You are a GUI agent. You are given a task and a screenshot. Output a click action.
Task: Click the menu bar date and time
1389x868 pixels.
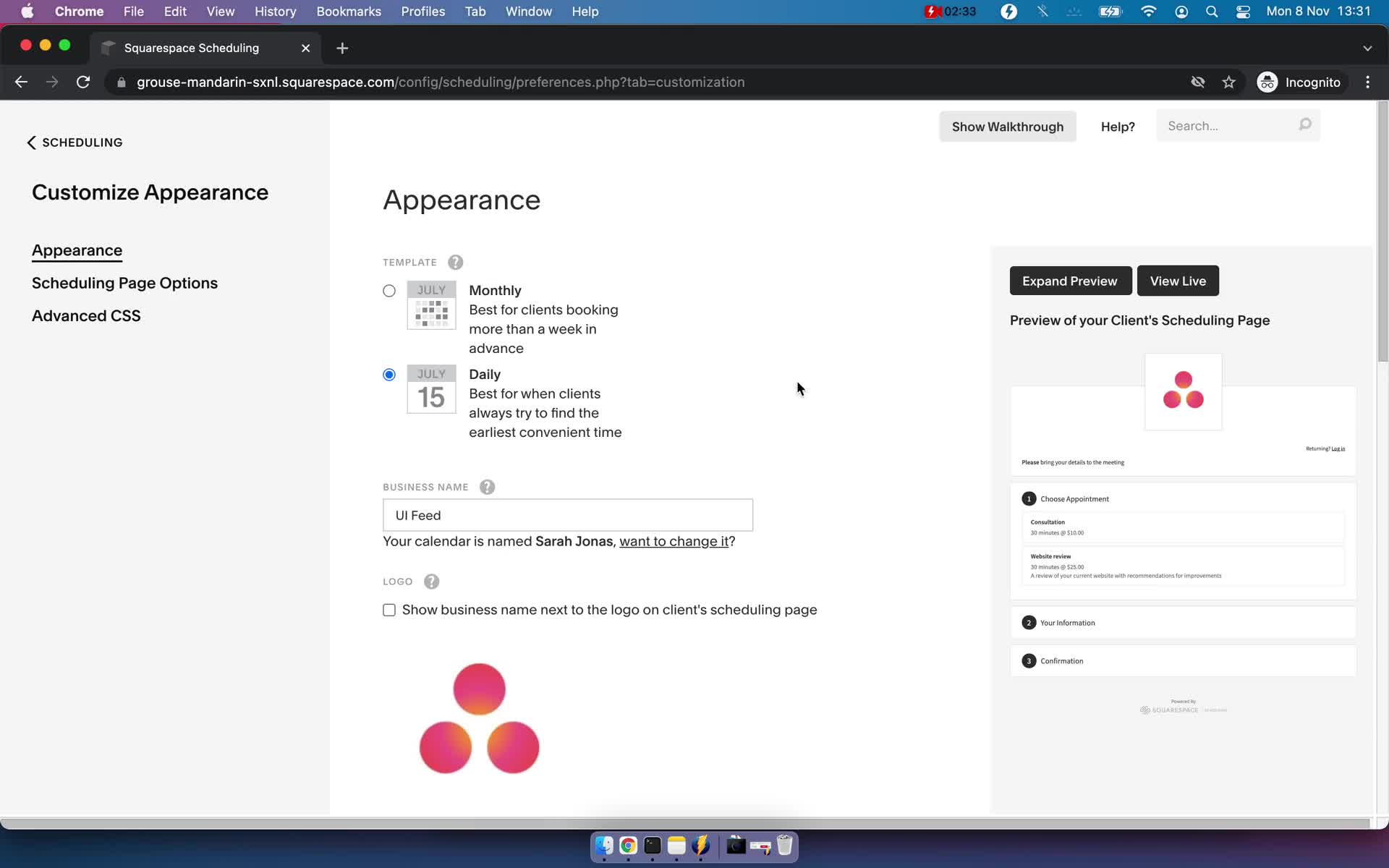point(1318,12)
